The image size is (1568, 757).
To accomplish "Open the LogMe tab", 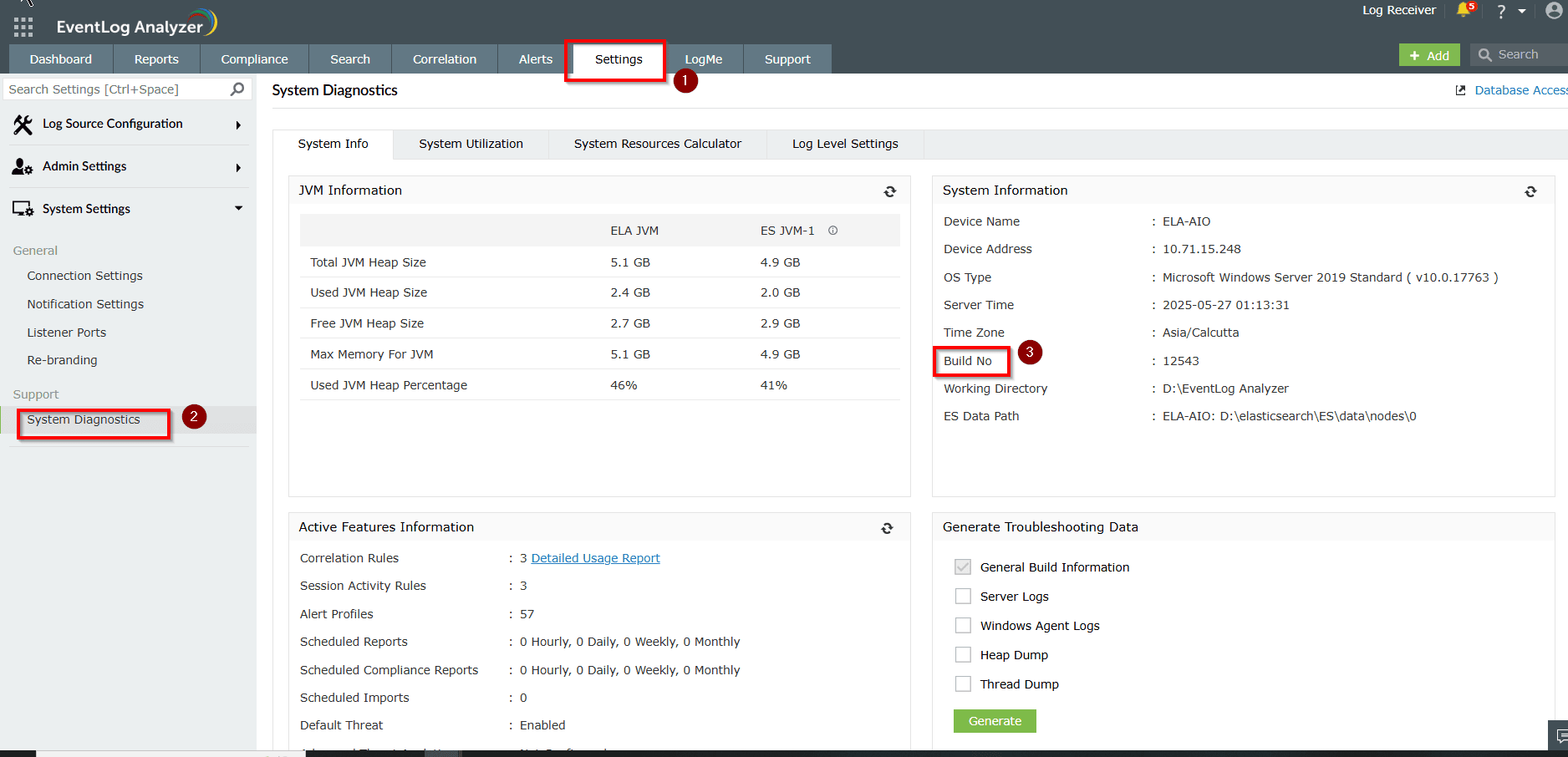I will point(704,59).
